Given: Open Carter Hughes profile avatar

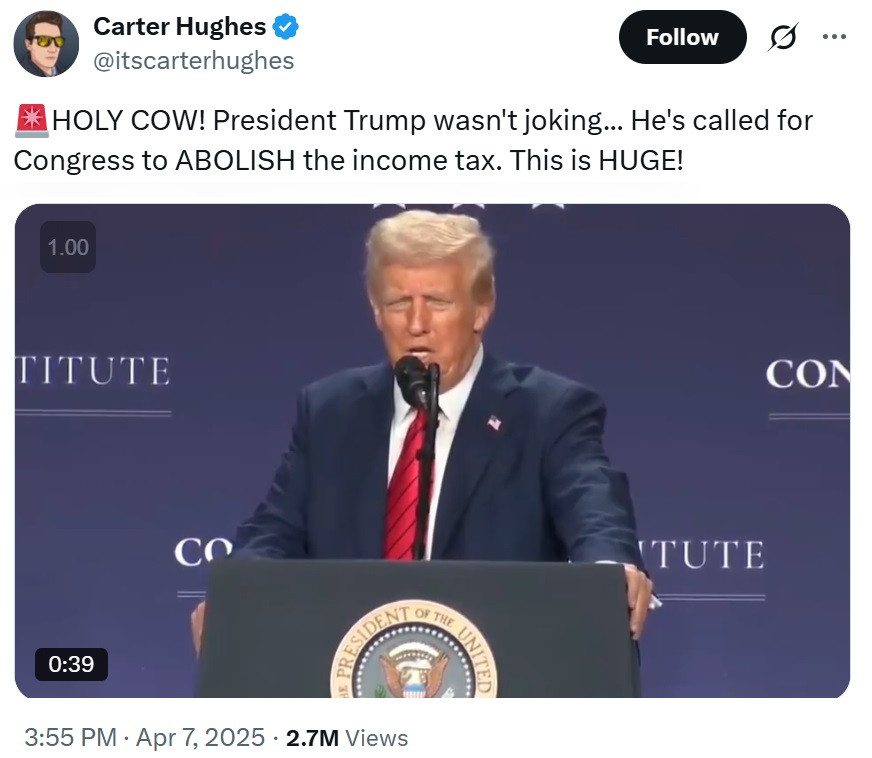Looking at the screenshot, I should (46, 43).
